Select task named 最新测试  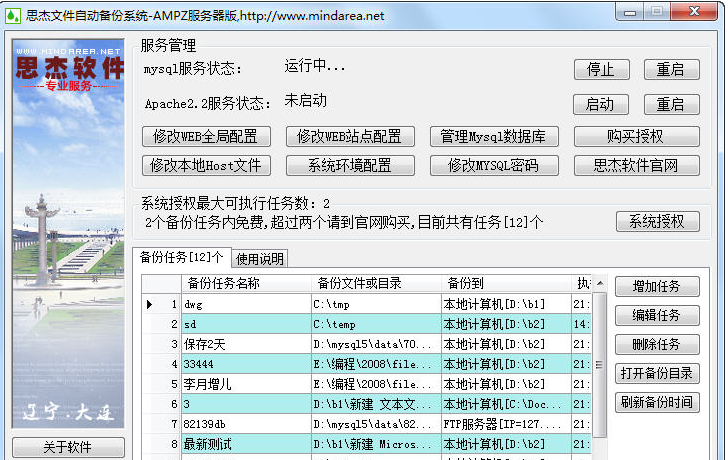point(246,444)
